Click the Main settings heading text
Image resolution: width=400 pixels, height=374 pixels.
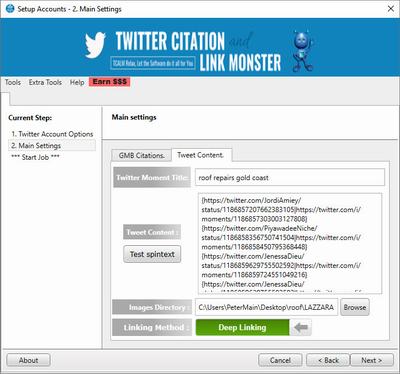134,117
